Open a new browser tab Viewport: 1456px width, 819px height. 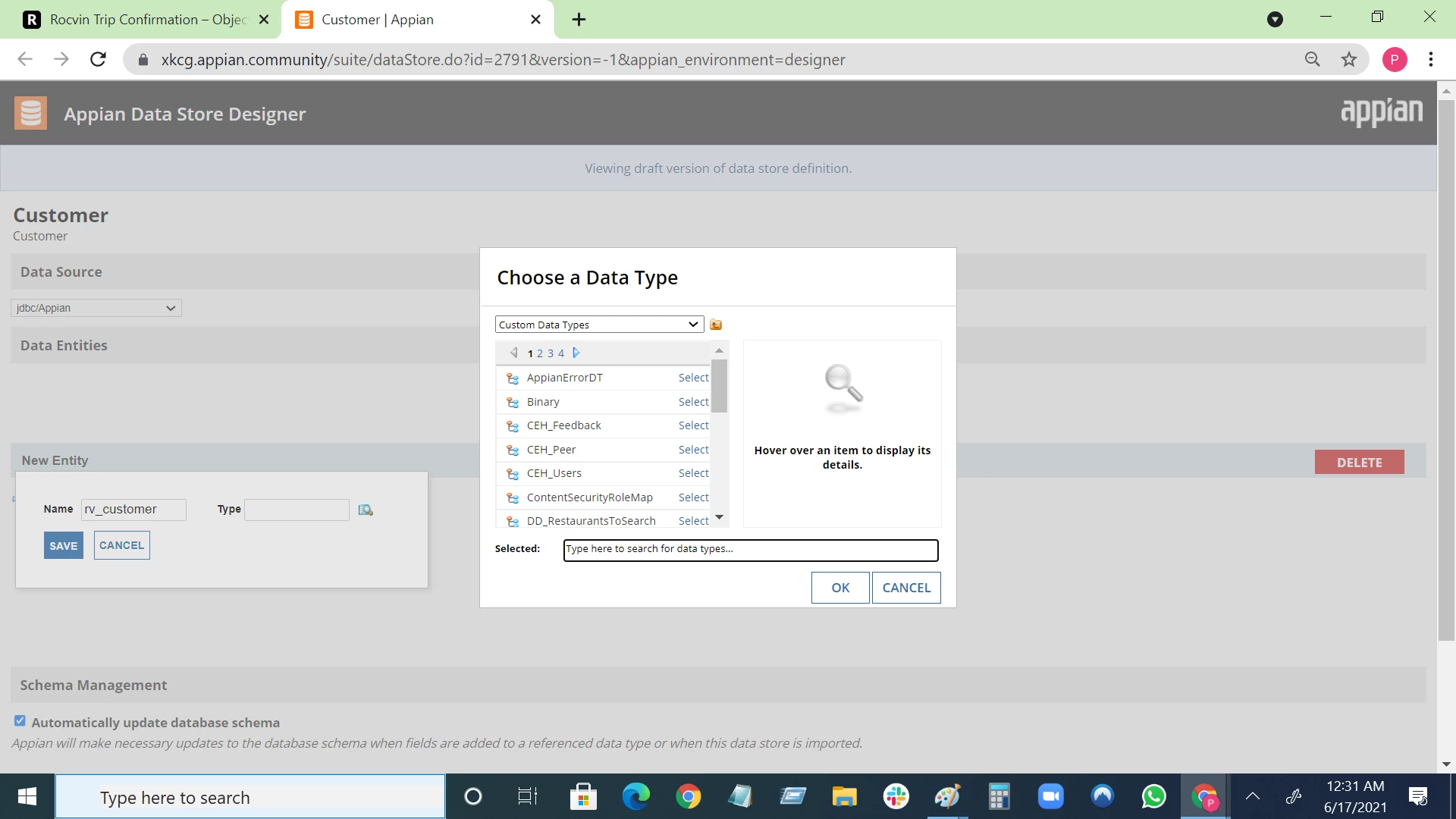coord(579,19)
